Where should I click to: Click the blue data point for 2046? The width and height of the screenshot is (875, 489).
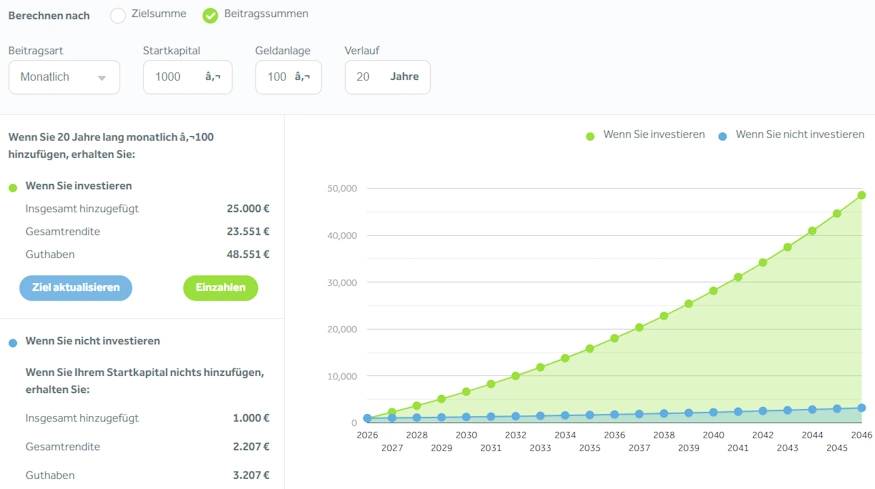[x=861, y=408]
